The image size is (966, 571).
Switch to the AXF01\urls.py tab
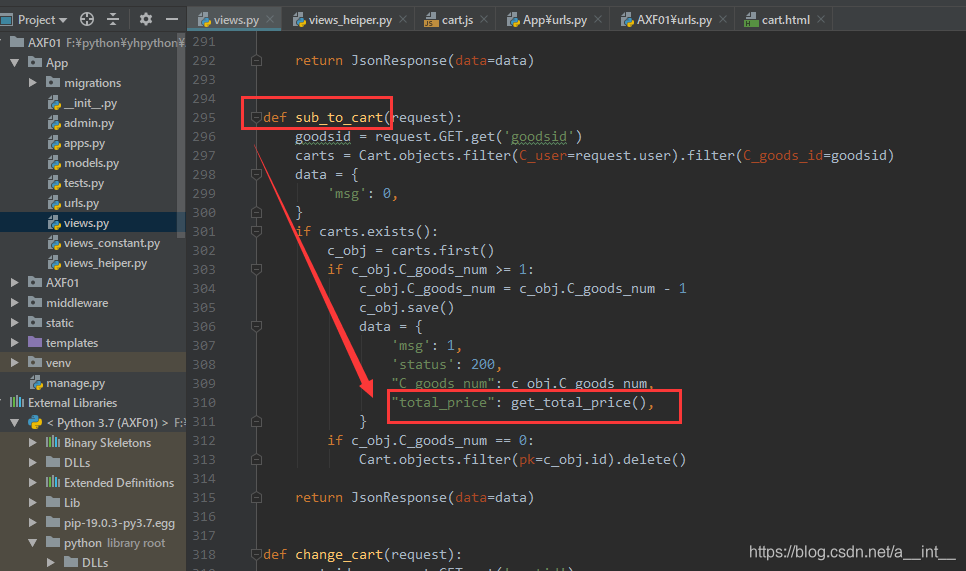coord(674,20)
